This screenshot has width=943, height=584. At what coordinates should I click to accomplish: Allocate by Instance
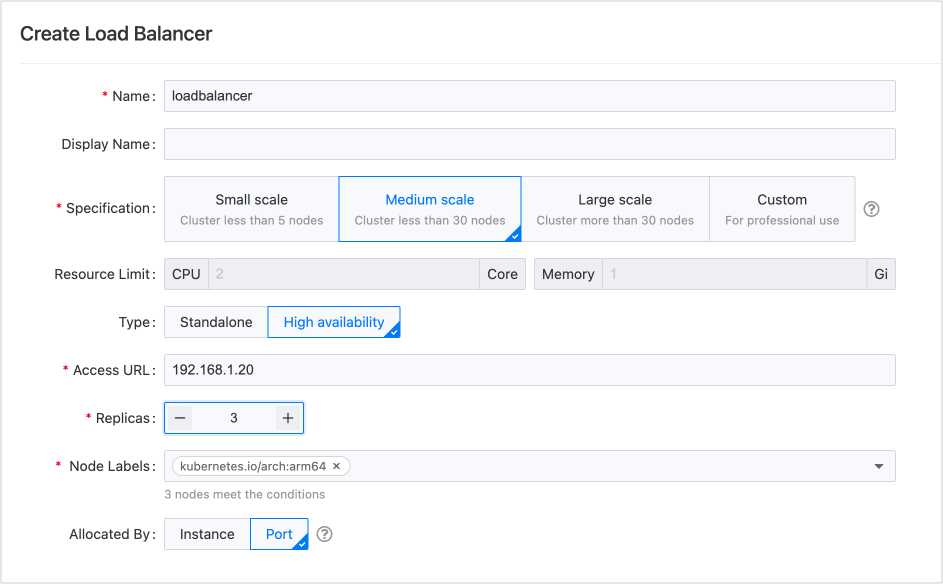pos(207,534)
